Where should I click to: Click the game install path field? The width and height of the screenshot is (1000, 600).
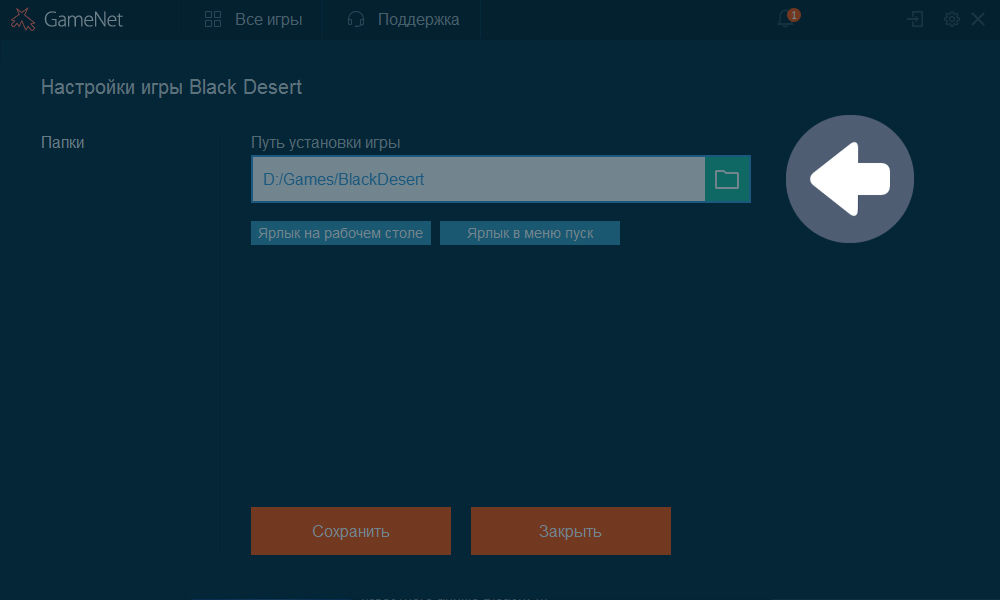pyautogui.click(x=478, y=179)
